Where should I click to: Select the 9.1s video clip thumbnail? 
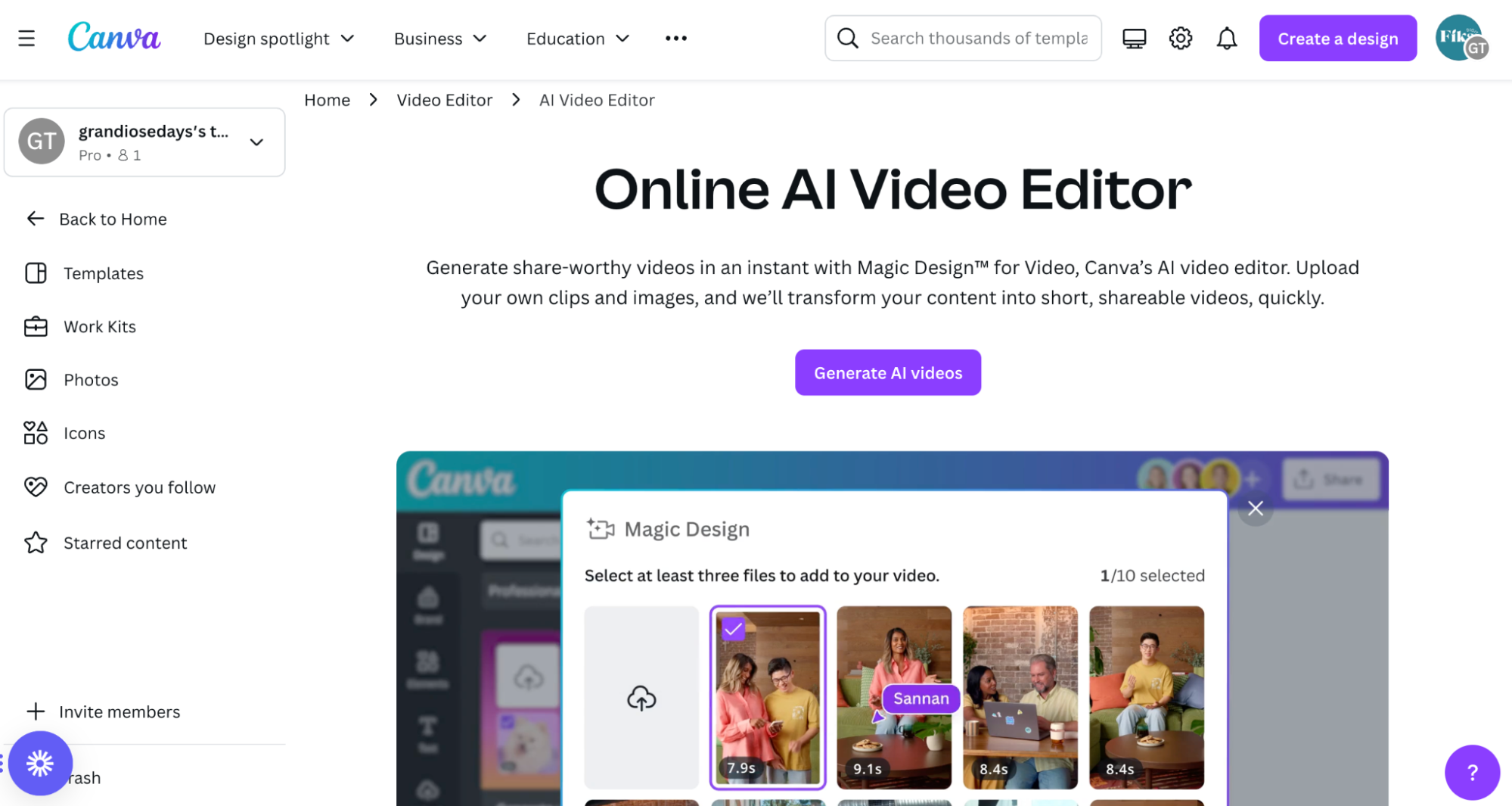pos(894,698)
